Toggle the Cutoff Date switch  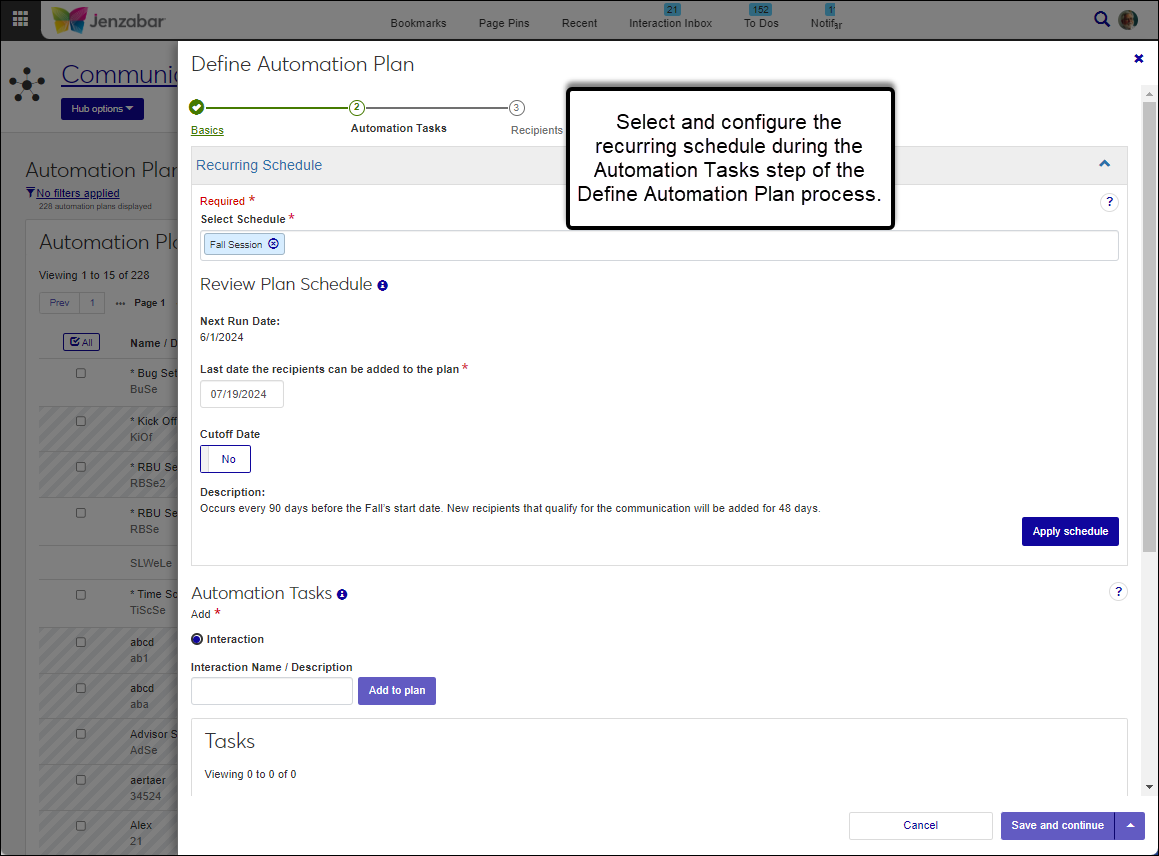(226, 459)
